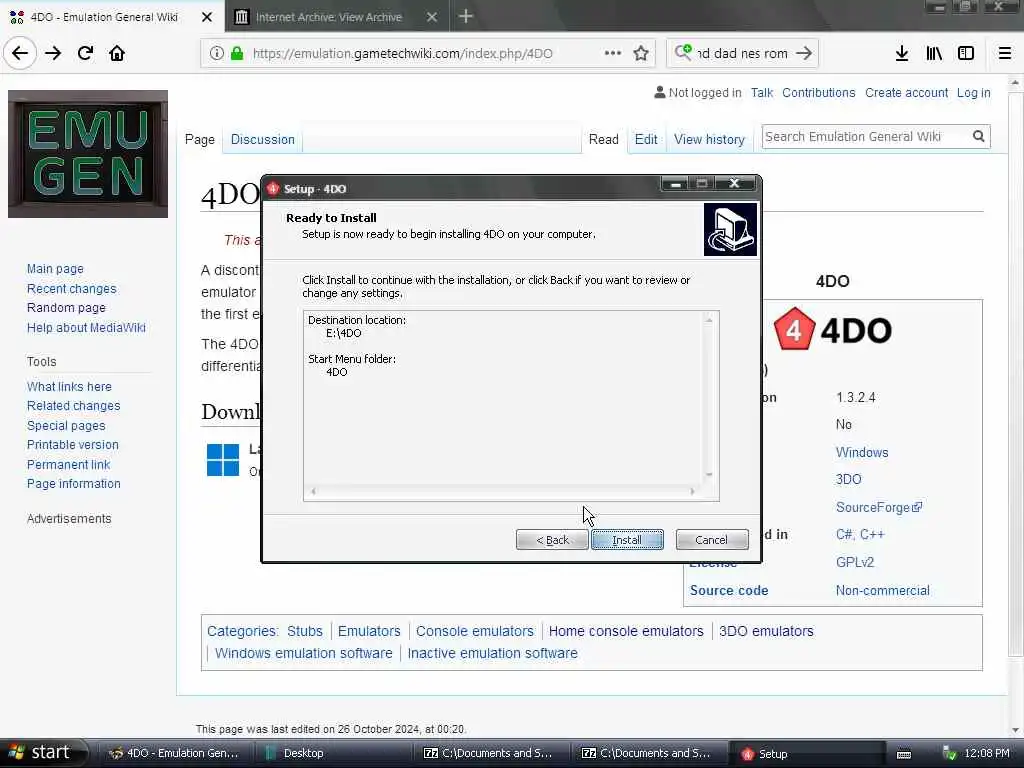1024x768 pixels.
Task: Open Recent changes in sidebar
Action: 71,289
